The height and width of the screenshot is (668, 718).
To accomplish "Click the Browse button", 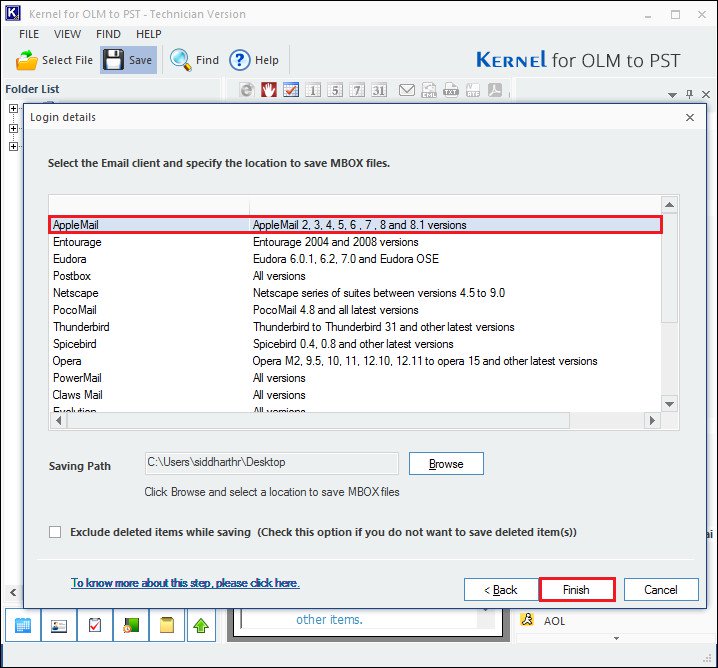I will click(446, 464).
